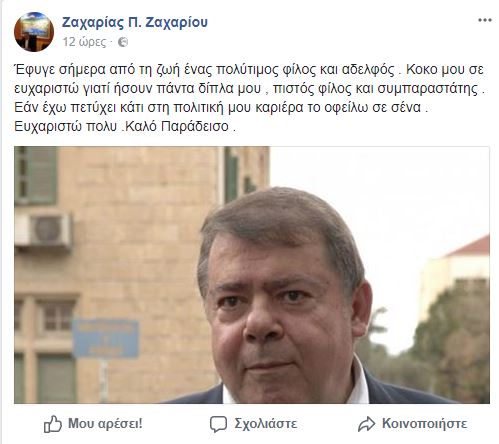Click the word Κοκο in the post
Image resolution: width=499 pixels, height=444 pixels.
tap(422, 70)
